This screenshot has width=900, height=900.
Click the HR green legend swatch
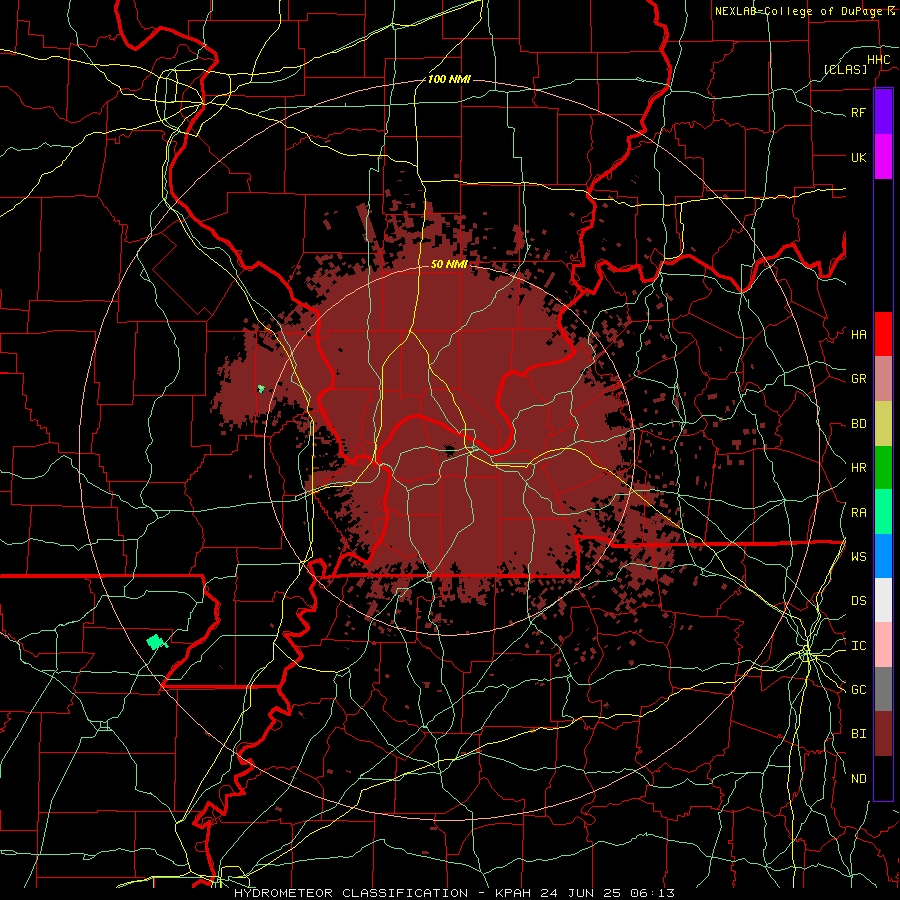pos(883,468)
